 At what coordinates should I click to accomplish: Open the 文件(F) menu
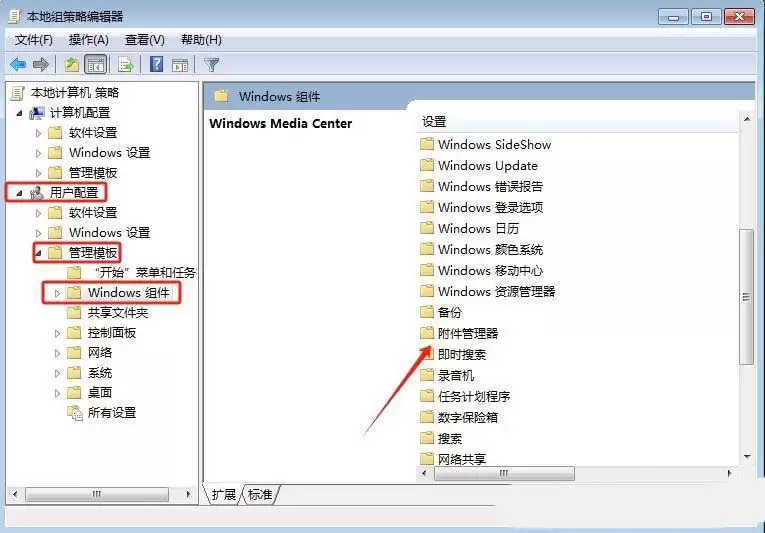[34, 40]
